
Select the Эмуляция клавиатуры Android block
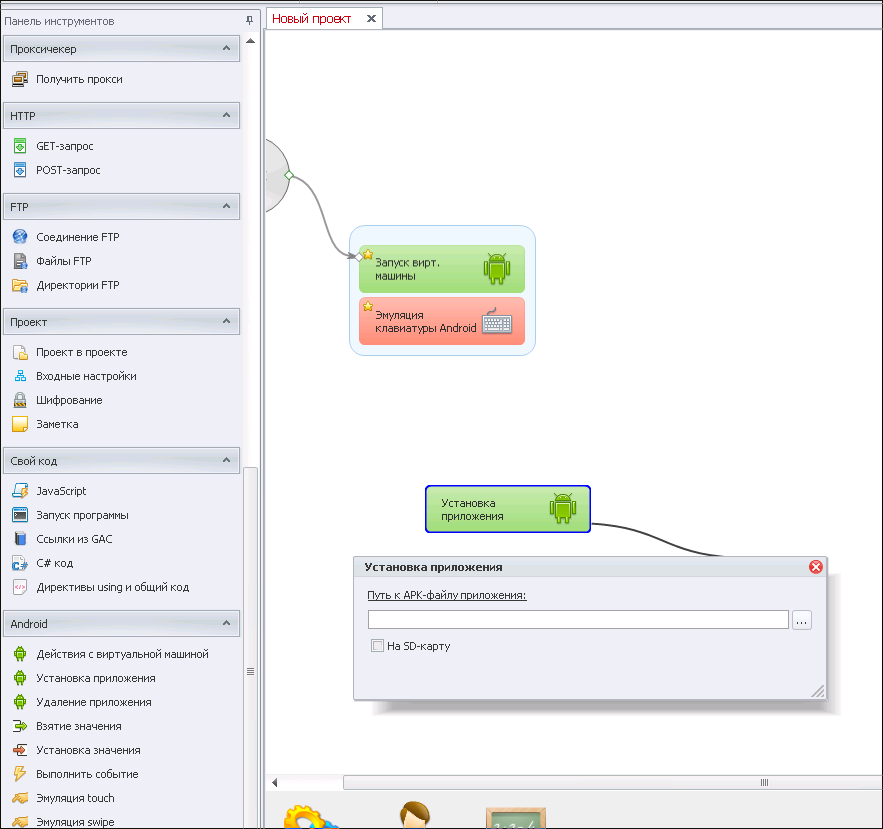coord(442,321)
